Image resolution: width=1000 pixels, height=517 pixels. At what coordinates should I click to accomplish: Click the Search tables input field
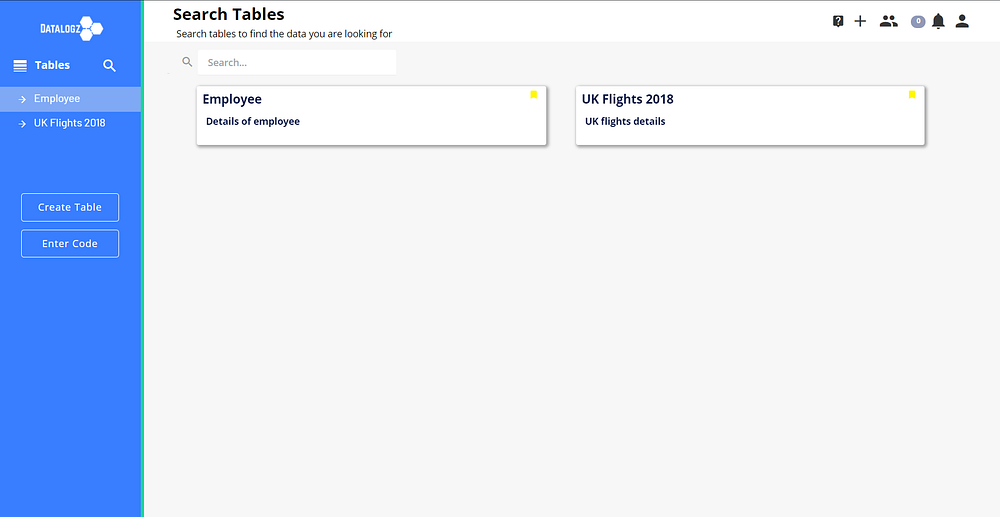coord(297,62)
